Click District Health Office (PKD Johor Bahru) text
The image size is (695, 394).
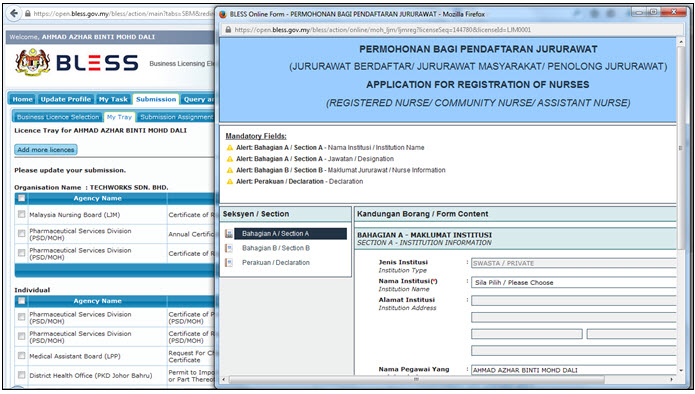(90, 376)
